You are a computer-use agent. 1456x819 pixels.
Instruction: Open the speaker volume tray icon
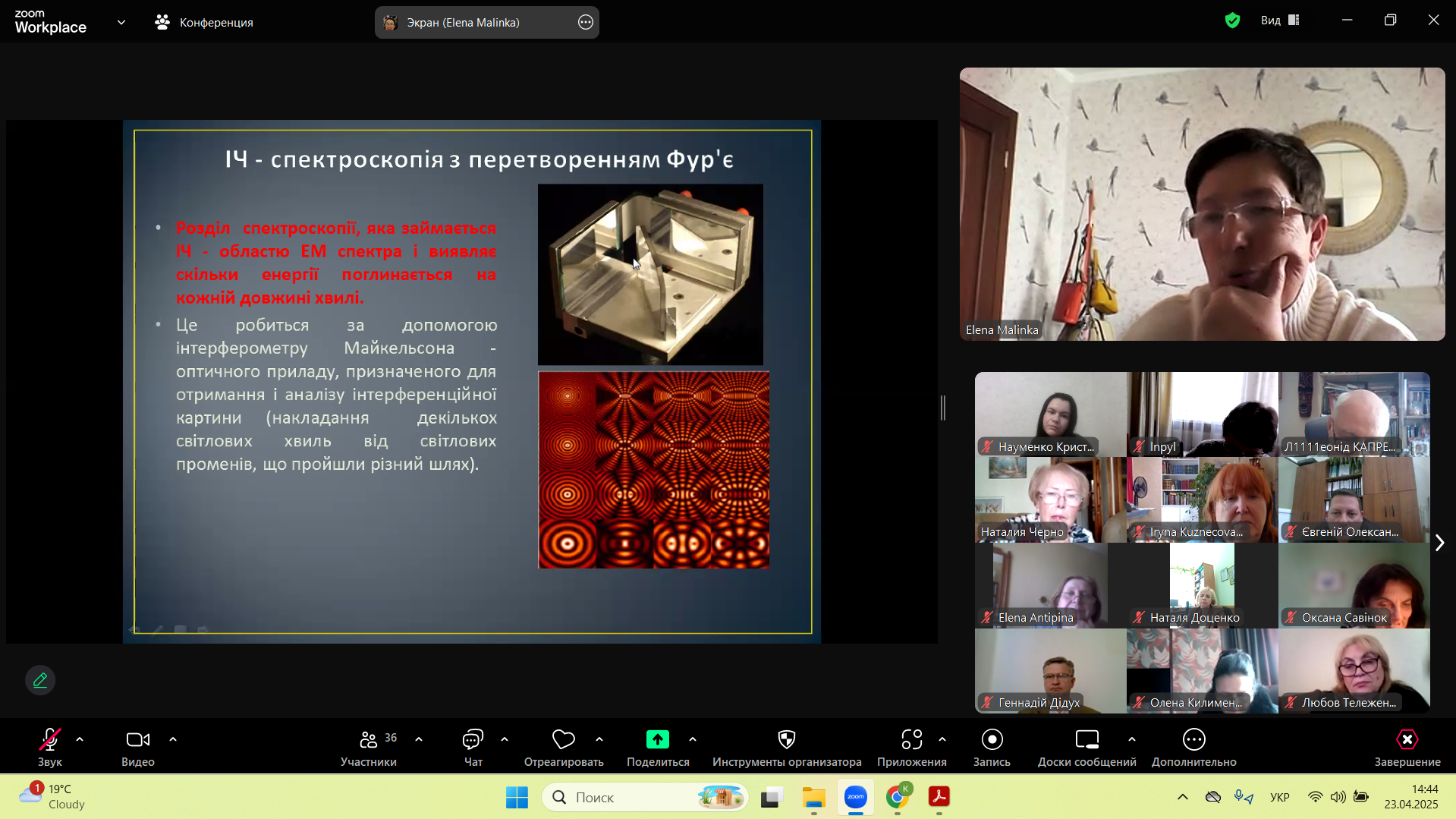[1338, 797]
